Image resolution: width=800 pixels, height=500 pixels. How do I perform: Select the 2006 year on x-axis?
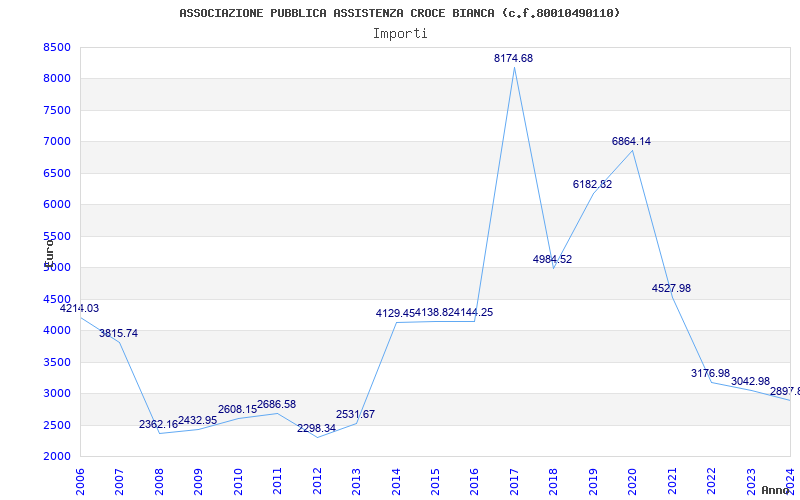(80, 482)
